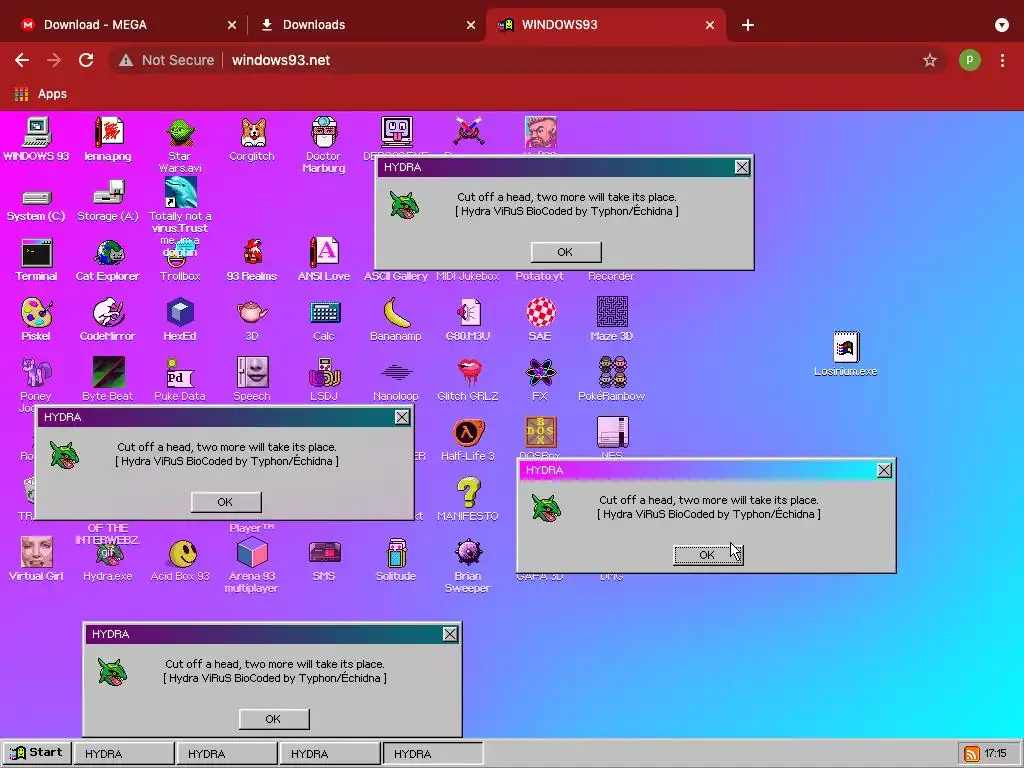Open the Chrome three-dot menu
1024x768 pixels.
point(1002,60)
